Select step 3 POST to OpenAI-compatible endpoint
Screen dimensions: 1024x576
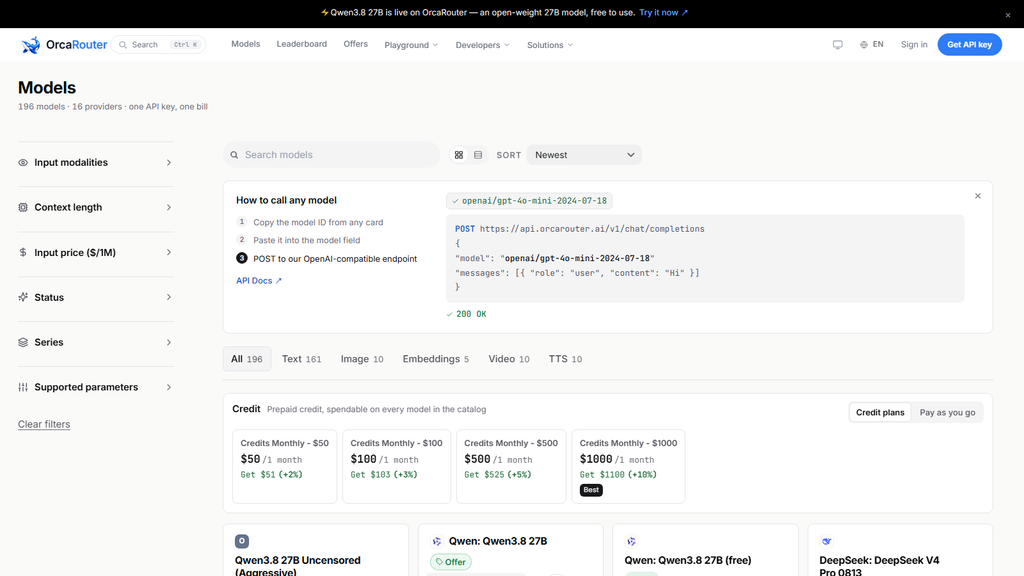(x=327, y=259)
